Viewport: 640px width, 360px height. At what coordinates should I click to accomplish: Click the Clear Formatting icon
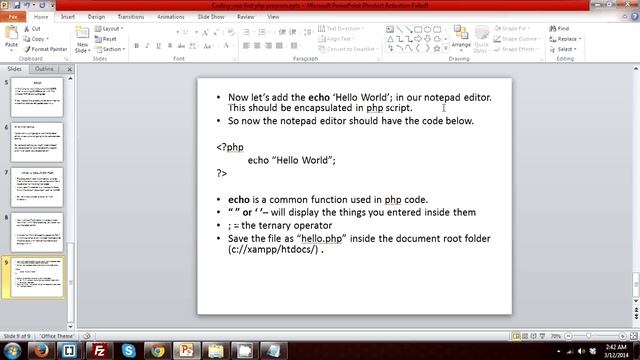(x=231, y=32)
